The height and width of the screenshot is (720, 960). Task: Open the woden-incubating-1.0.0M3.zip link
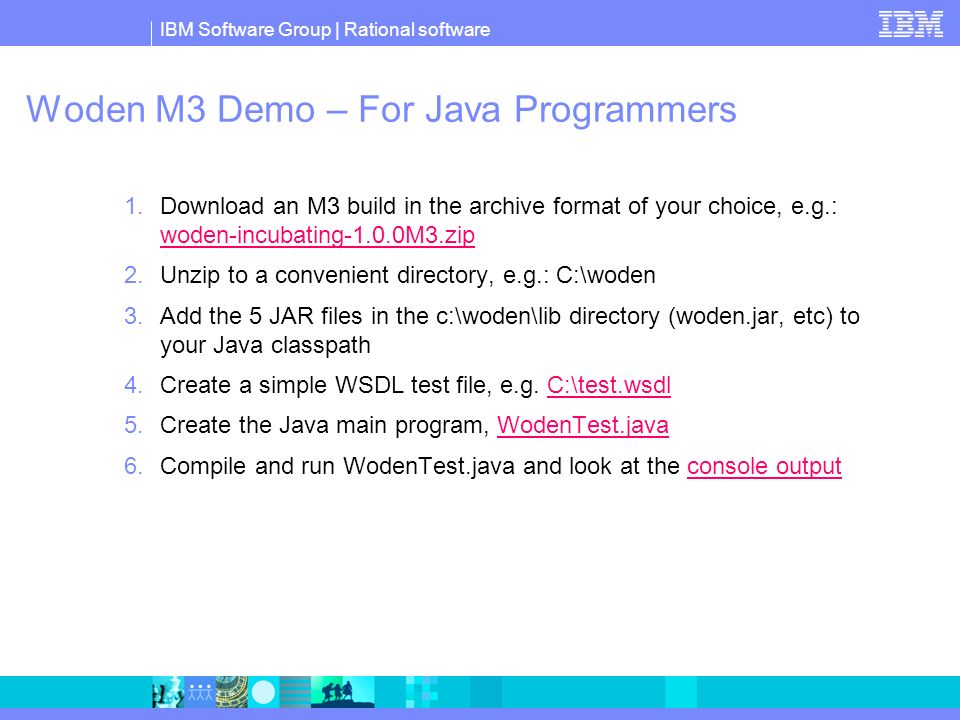click(x=317, y=235)
